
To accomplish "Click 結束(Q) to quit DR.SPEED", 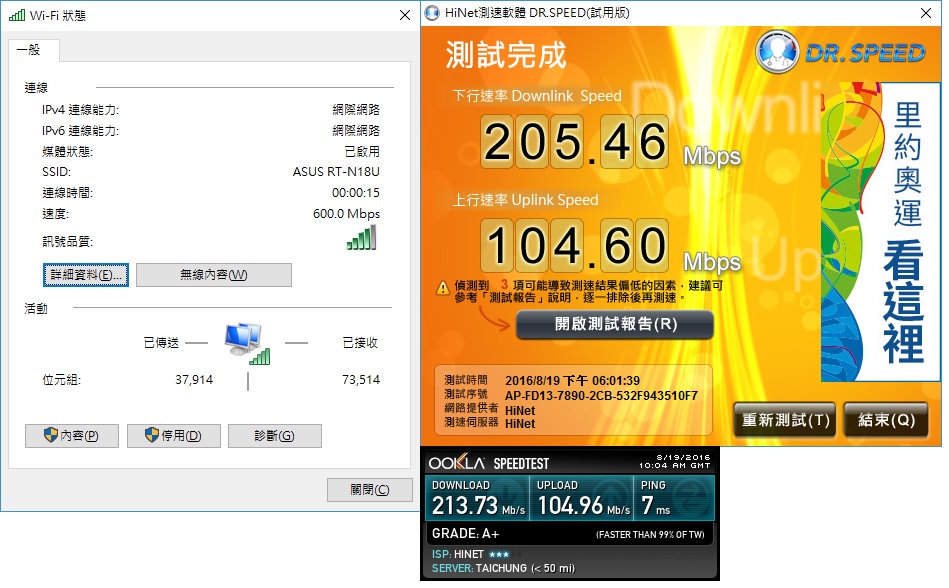I will [x=886, y=420].
